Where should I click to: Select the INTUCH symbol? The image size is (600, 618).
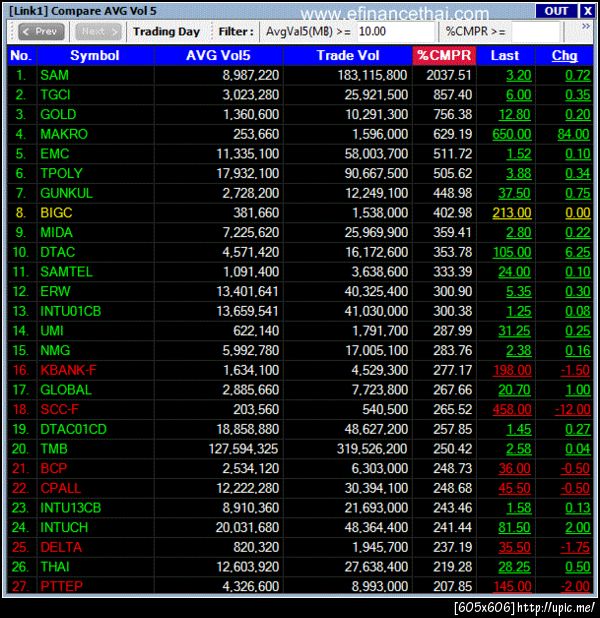[x=64, y=527]
